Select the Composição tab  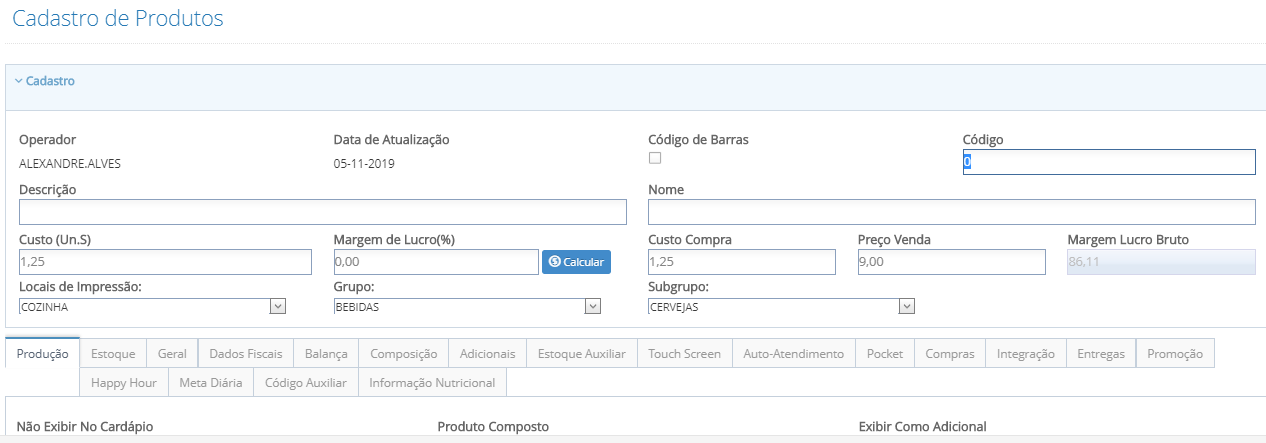pos(404,354)
